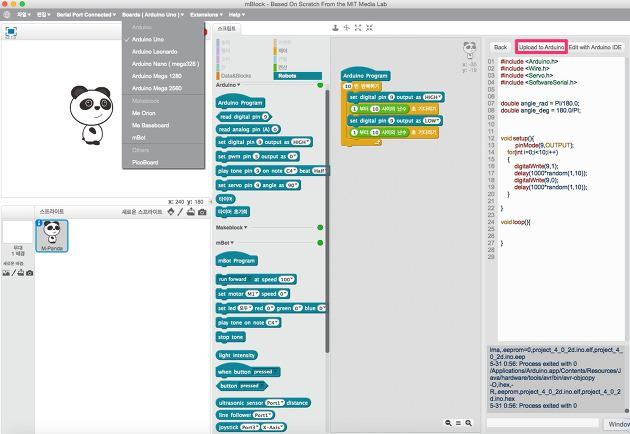Toggle the Arduino extension green indicator
Screen dimensions: 630x434
[320, 85]
